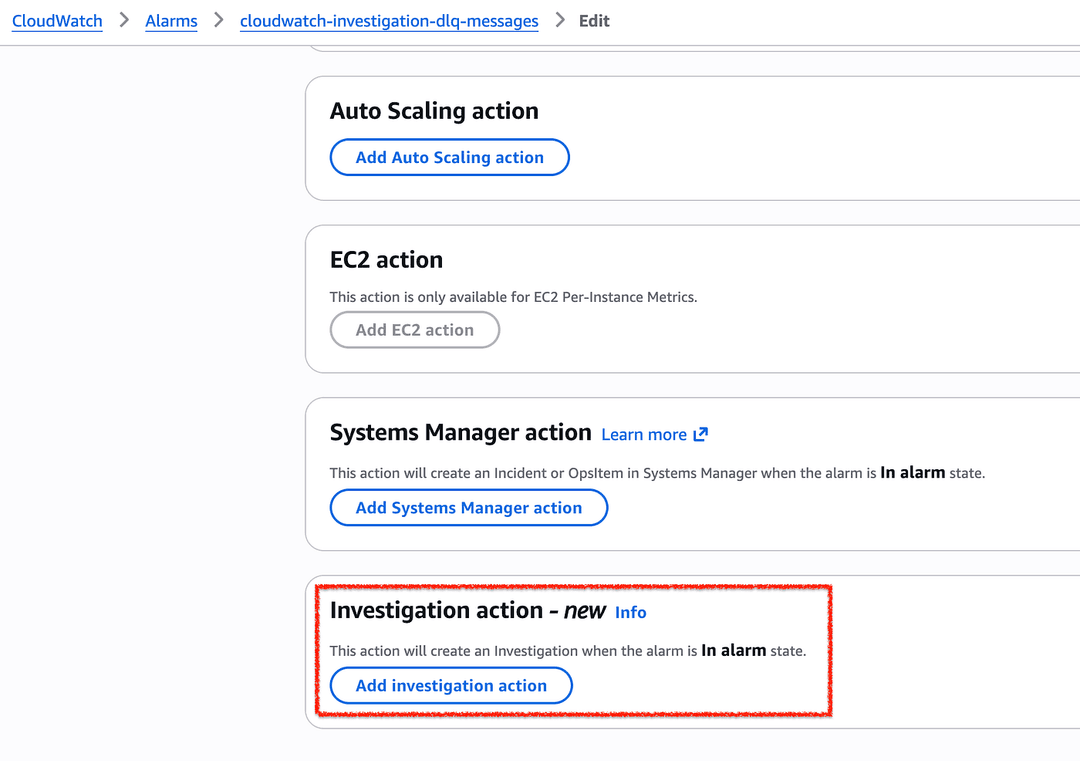Image resolution: width=1080 pixels, height=761 pixels.
Task: Click the Auto Scaling action heading
Action: click(434, 111)
